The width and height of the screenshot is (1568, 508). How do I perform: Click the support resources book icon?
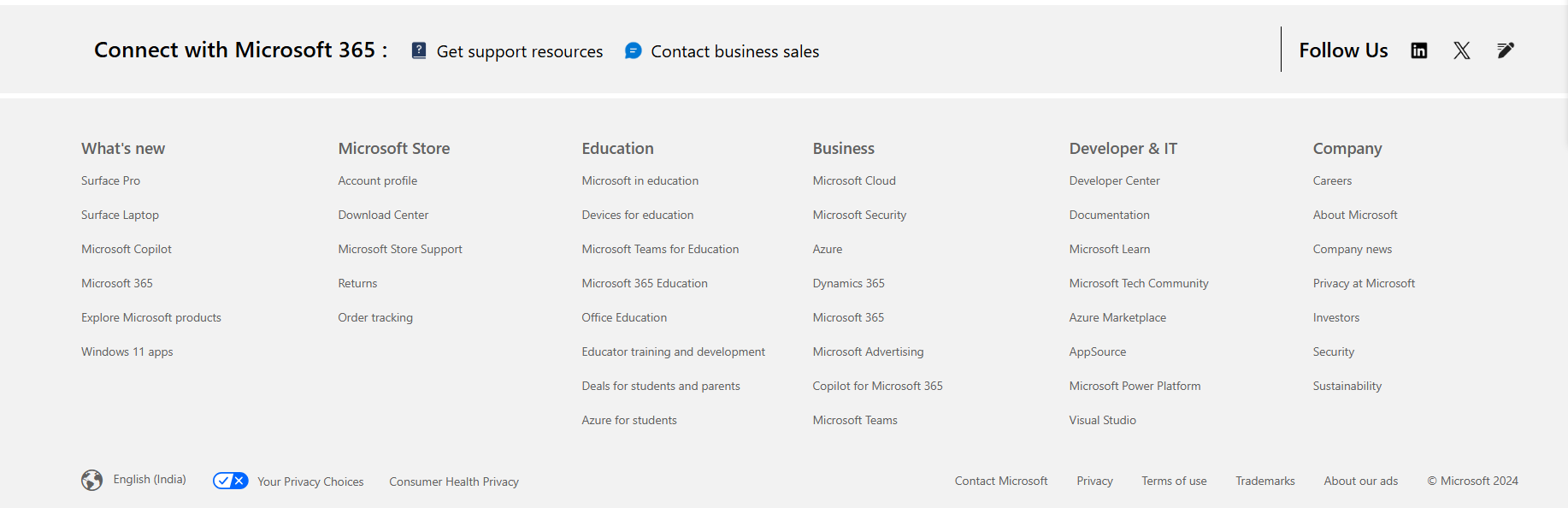[x=419, y=50]
